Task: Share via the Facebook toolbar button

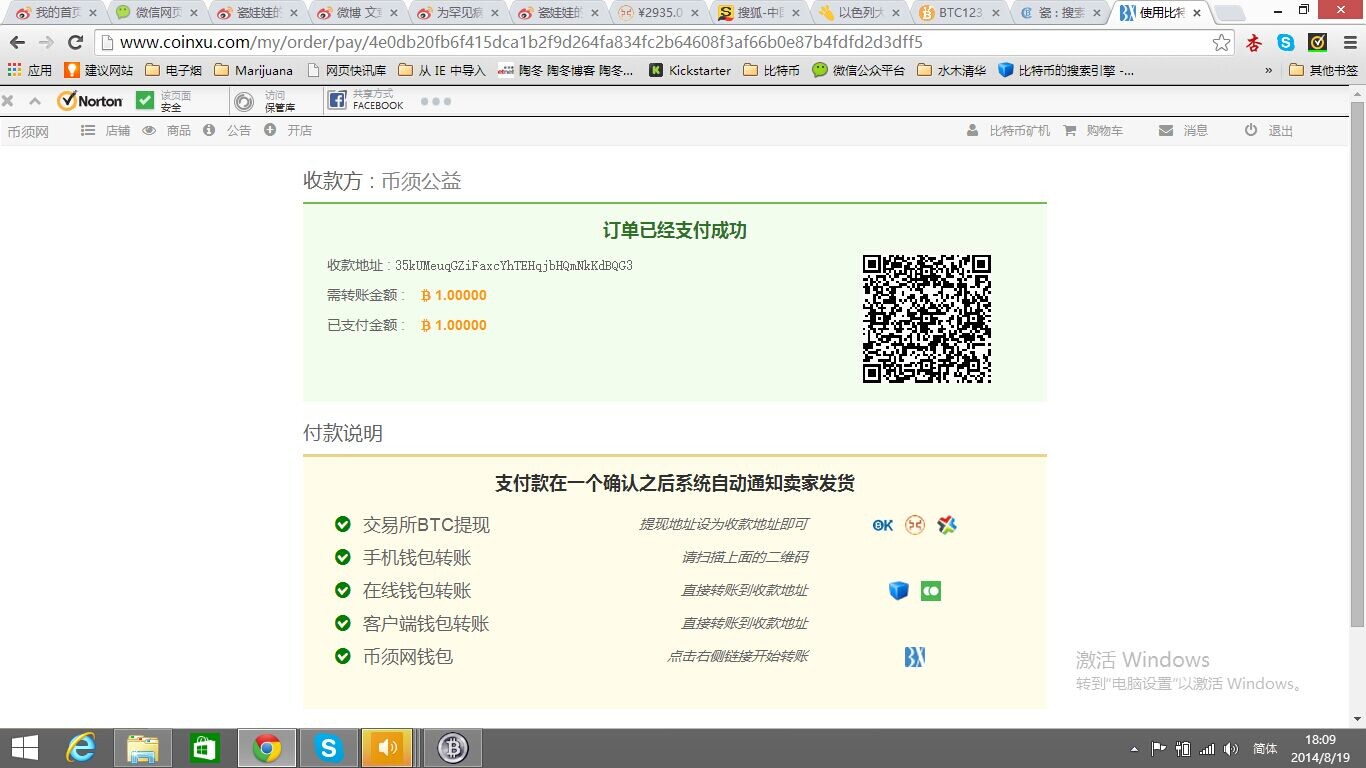Action: (x=366, y=101)
